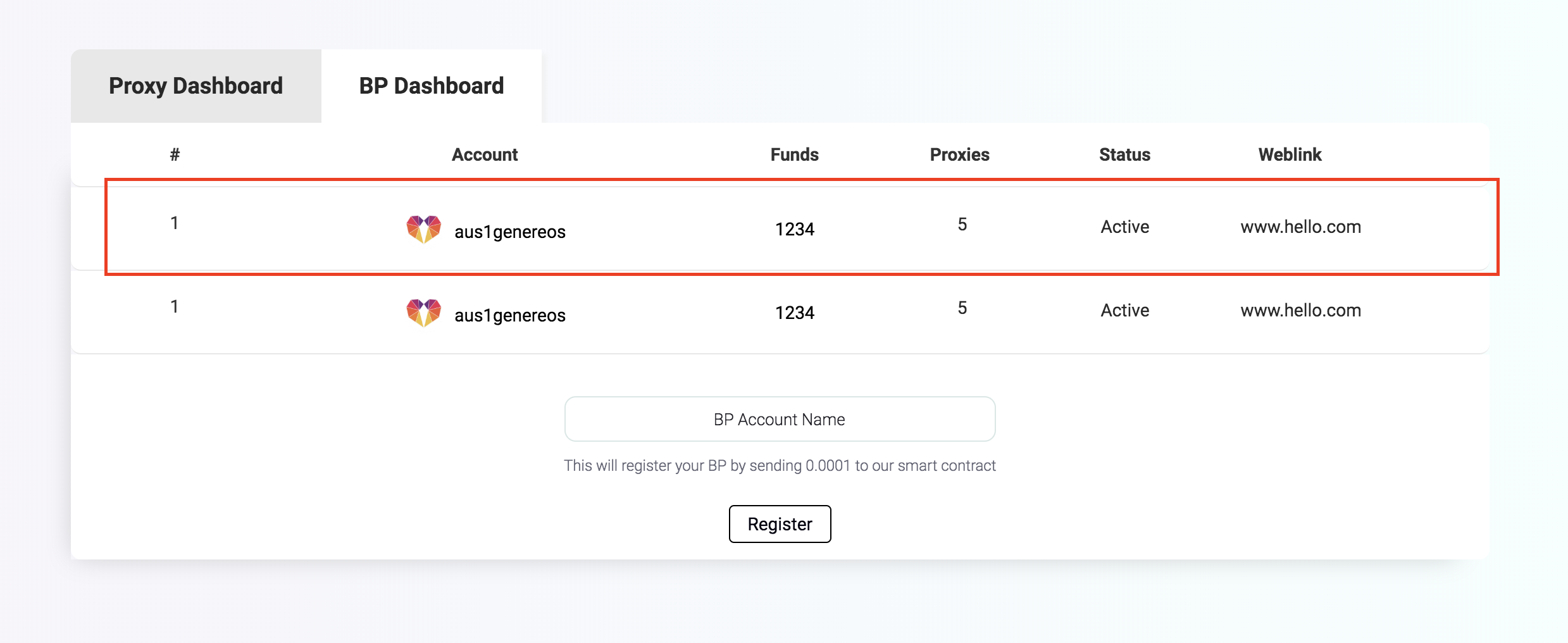Switch to the Proxy Dashboard tab
The height and width of the screenshot is (643, 1568).
click(196, 86)
